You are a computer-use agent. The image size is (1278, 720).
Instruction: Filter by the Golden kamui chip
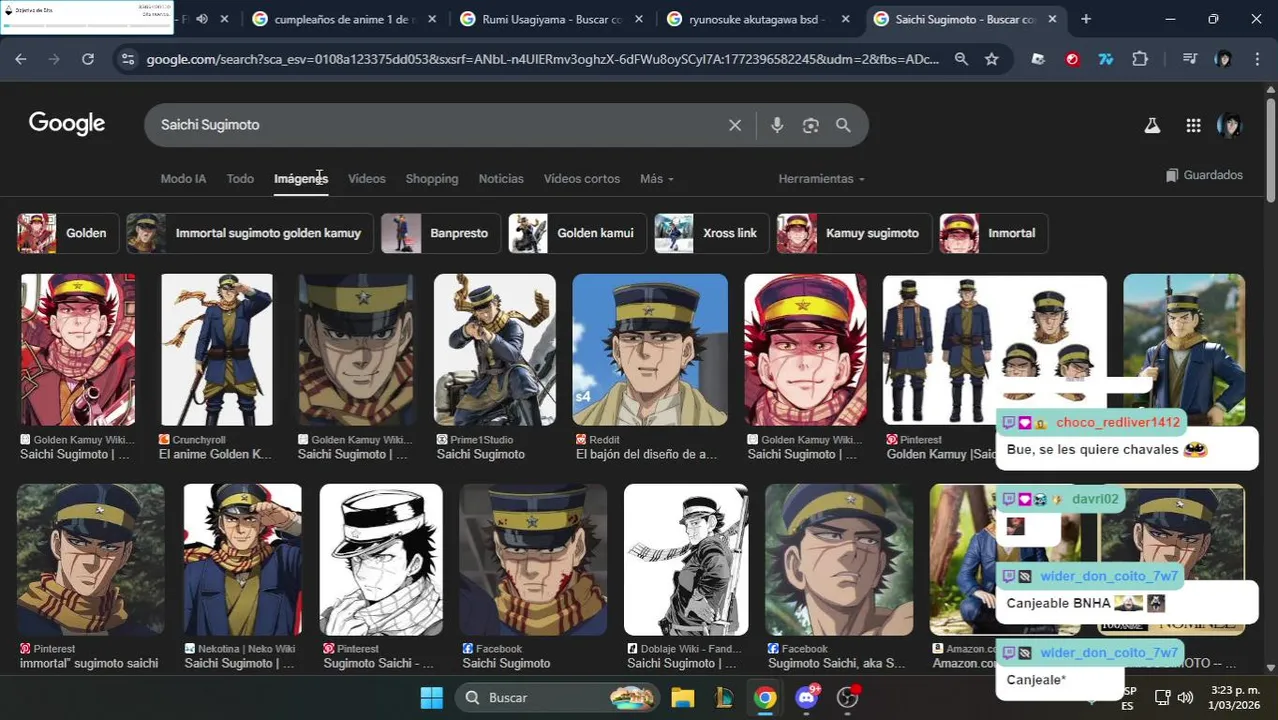pyautogui.click(x=578, y=233)
